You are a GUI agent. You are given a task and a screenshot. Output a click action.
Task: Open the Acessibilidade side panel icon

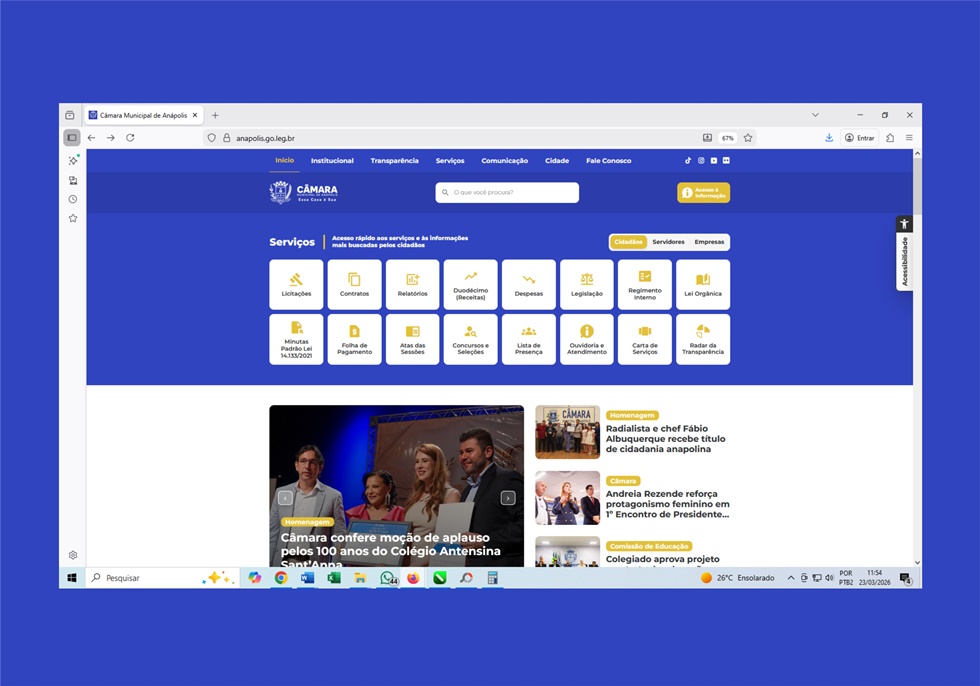(904, 225)
